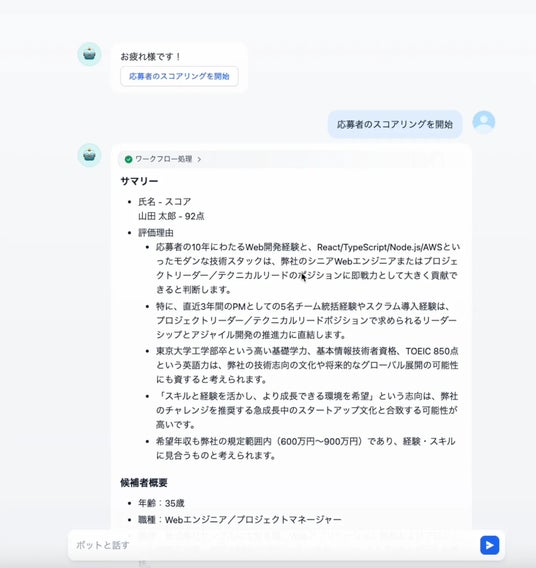Click the 年齢：35歳 list item

point(161,503)
